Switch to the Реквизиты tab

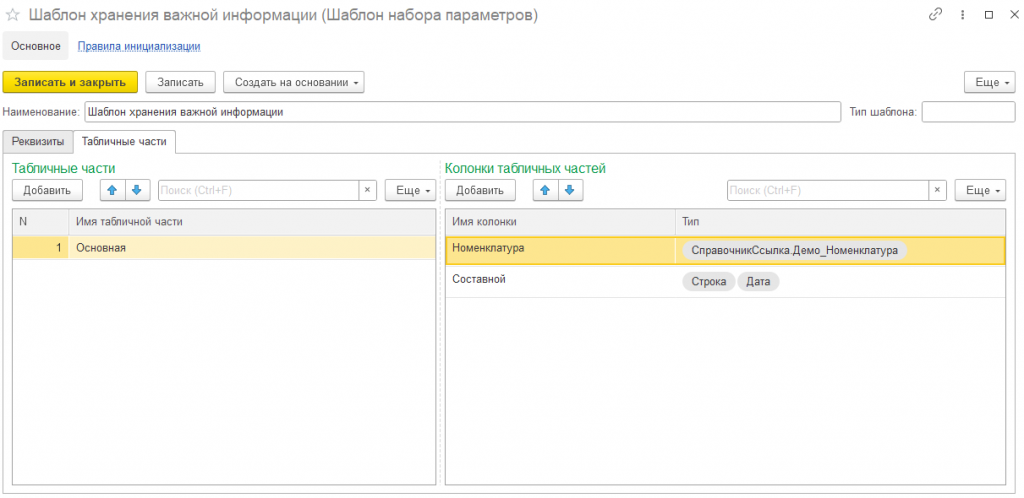point(38,142)
